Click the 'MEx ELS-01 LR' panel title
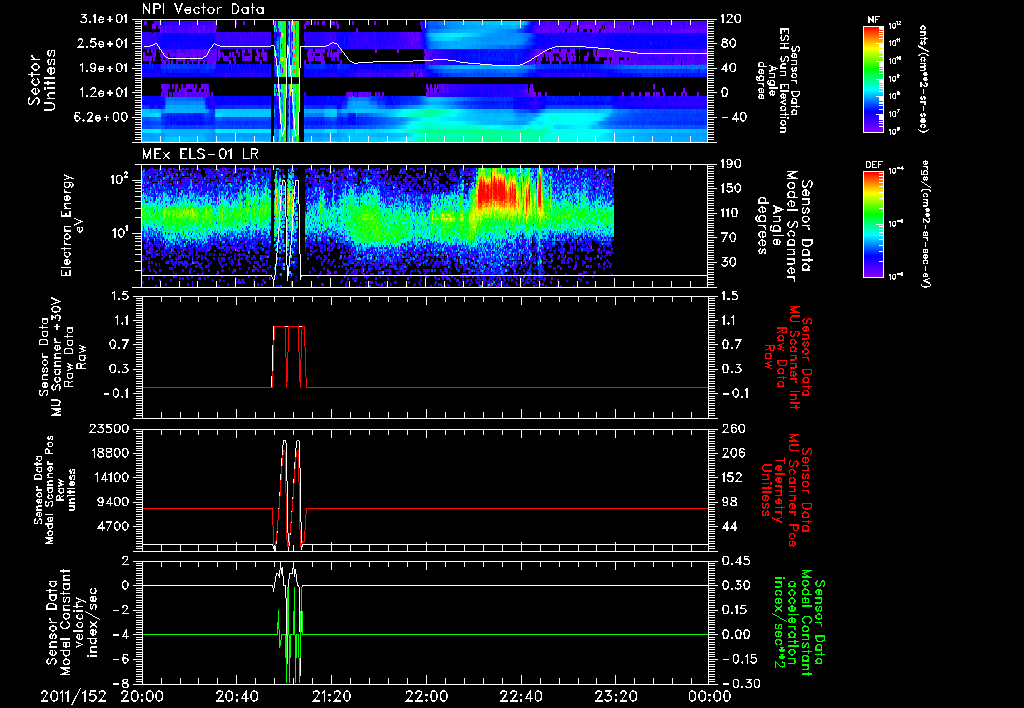The image size is (1024, 708). pyautogui.click(x=198, y=155)
